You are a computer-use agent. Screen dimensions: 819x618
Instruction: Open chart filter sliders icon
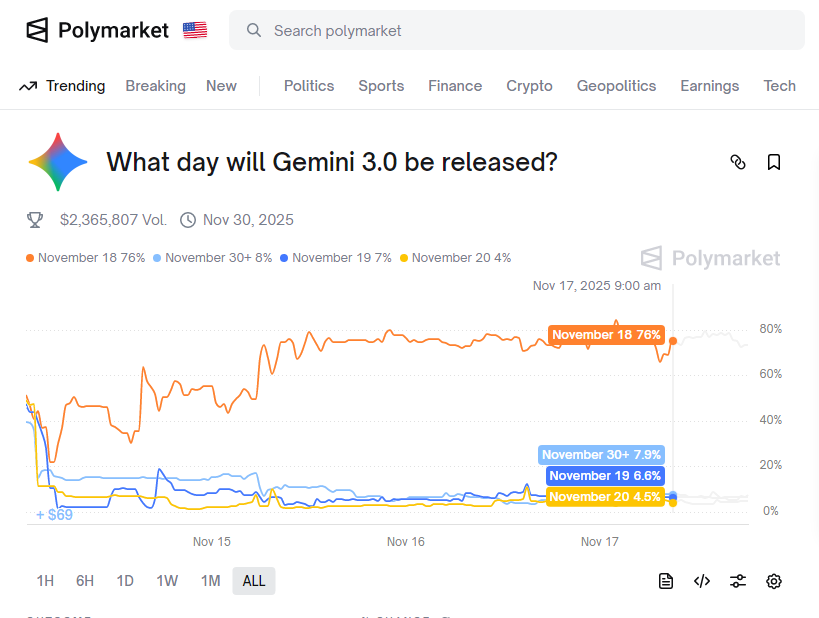(738, 581)
